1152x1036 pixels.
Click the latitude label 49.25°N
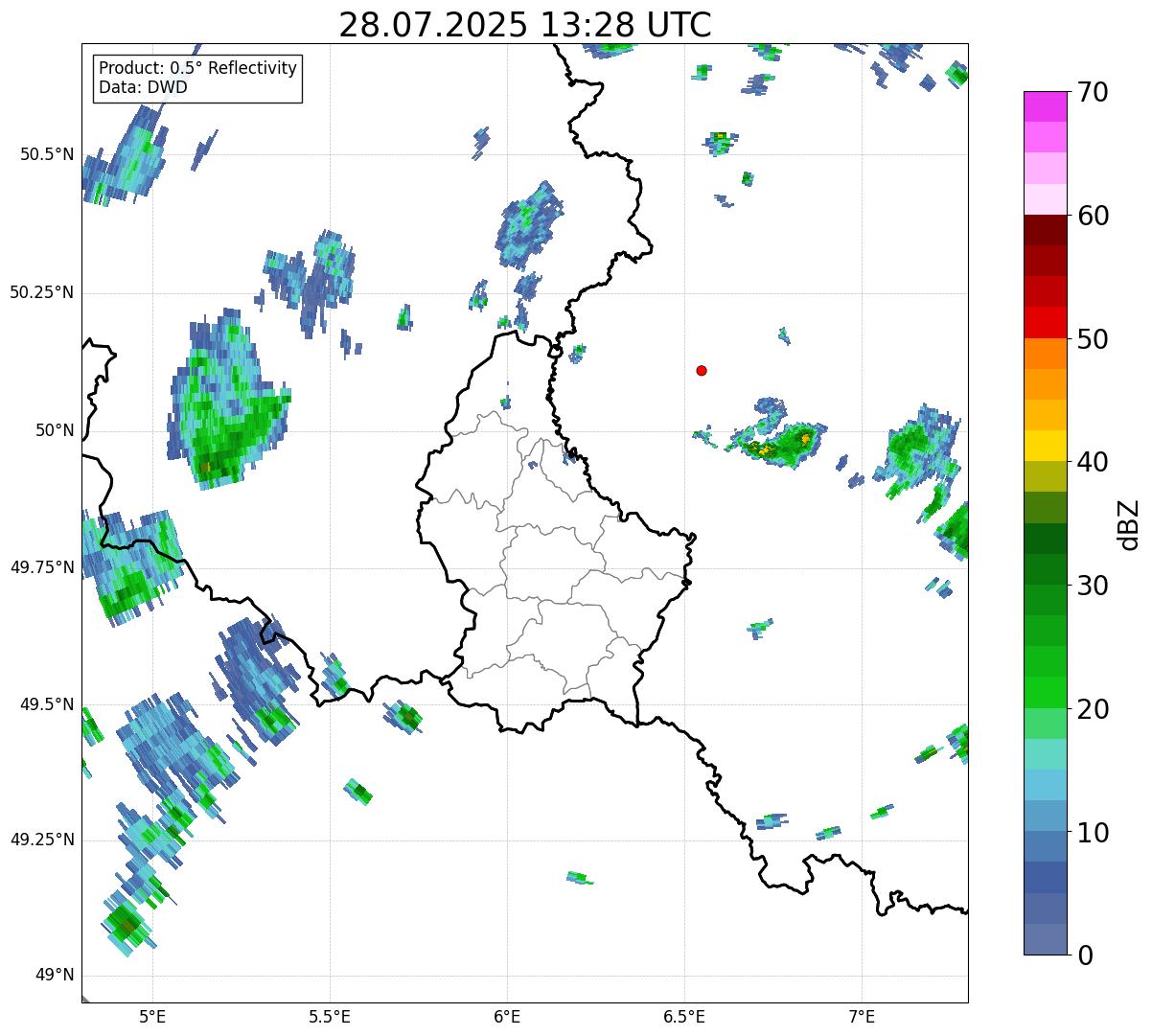41,840
